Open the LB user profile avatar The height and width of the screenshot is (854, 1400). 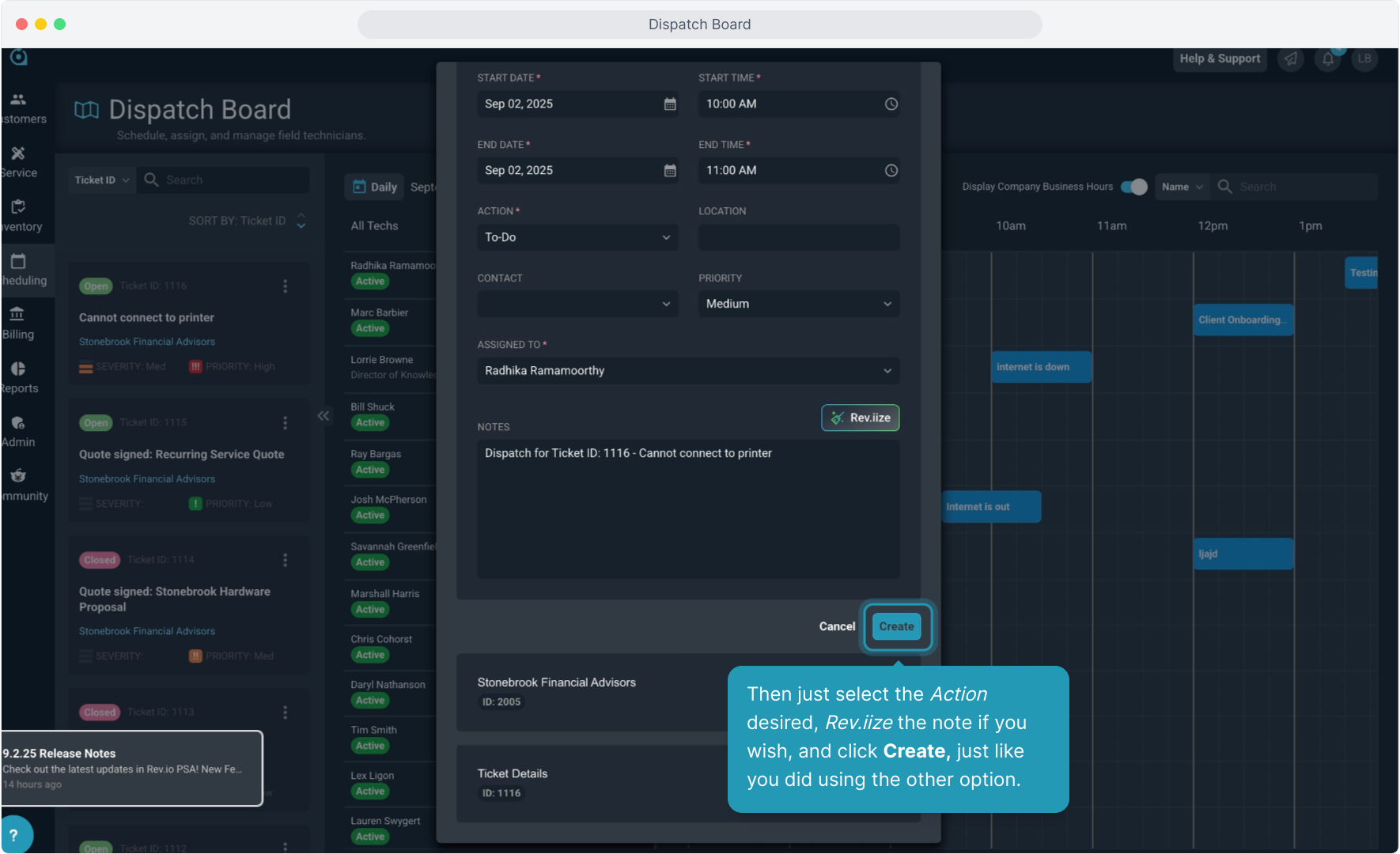[1364, 59]
